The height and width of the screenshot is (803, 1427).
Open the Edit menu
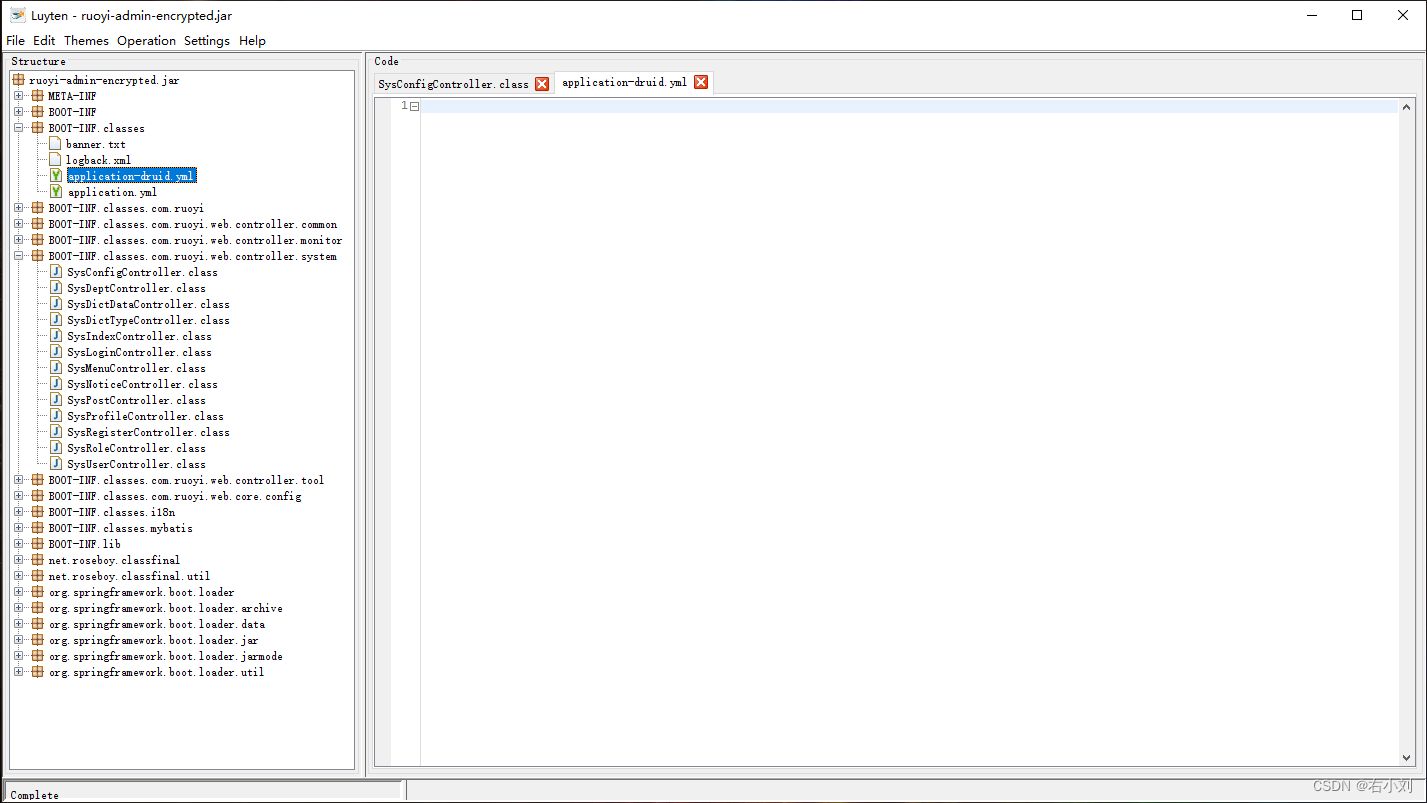pyautogui.click(x=44, y=41)
